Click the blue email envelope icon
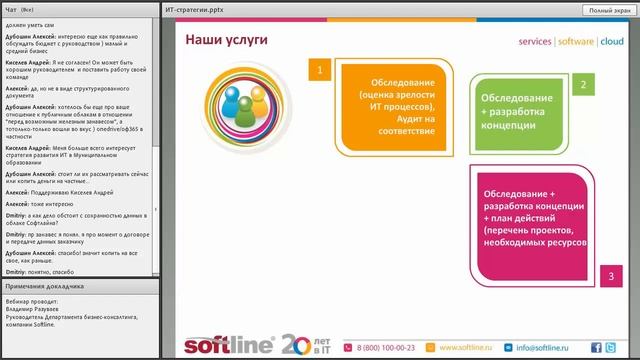Image resolution: width=640 pixels, height=360 pixels. [508, 347]
